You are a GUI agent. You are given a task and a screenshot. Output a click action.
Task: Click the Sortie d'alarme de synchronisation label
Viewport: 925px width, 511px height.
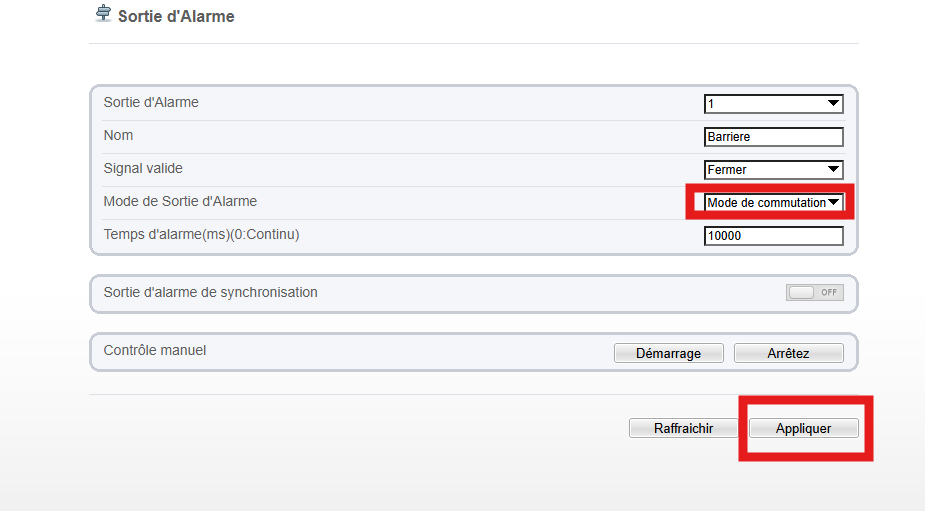tap(210, 292)
